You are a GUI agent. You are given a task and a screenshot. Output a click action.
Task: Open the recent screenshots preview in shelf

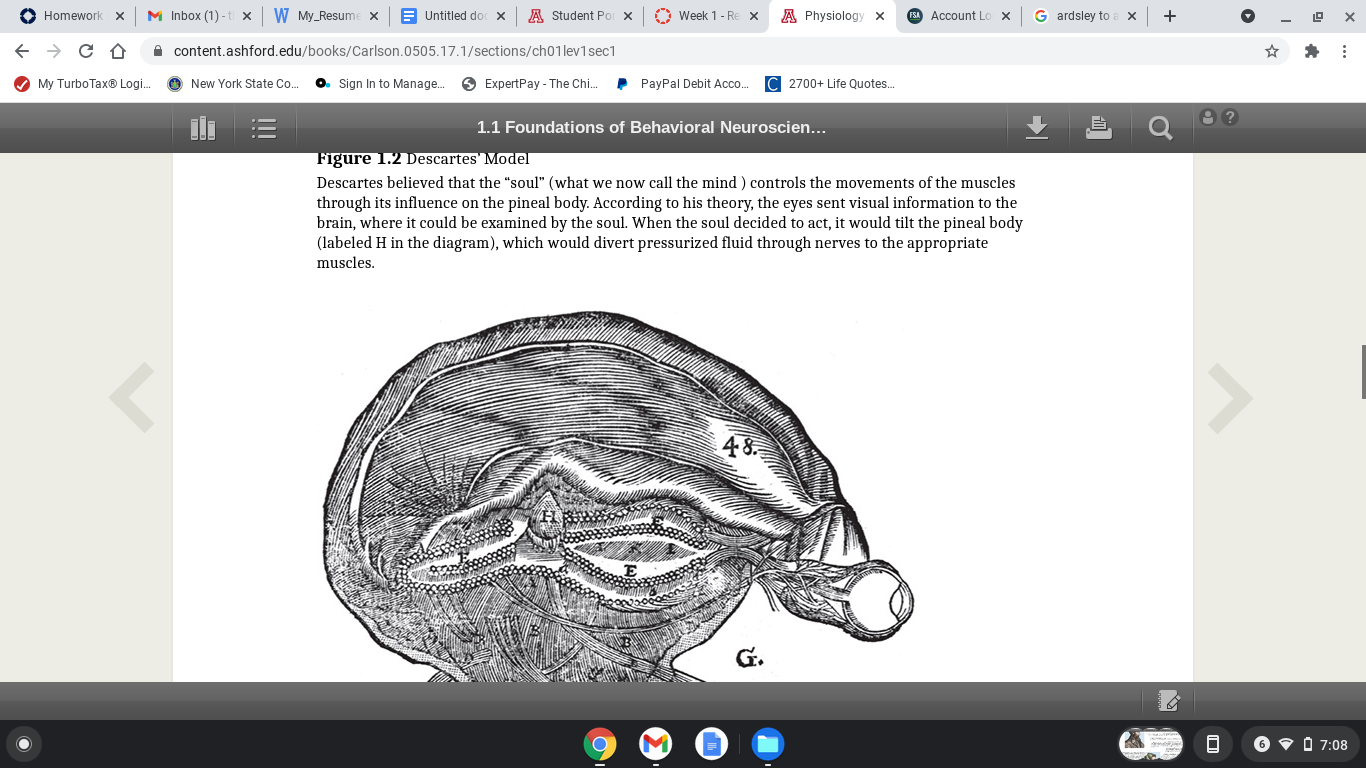(x=1151, y=744)
